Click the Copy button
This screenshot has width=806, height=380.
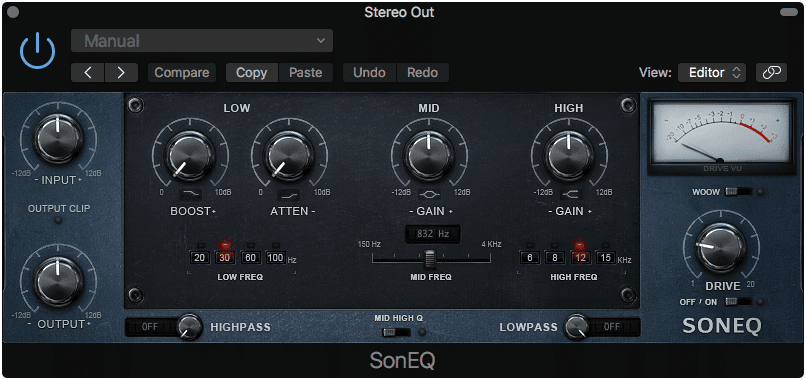point(252,73)
